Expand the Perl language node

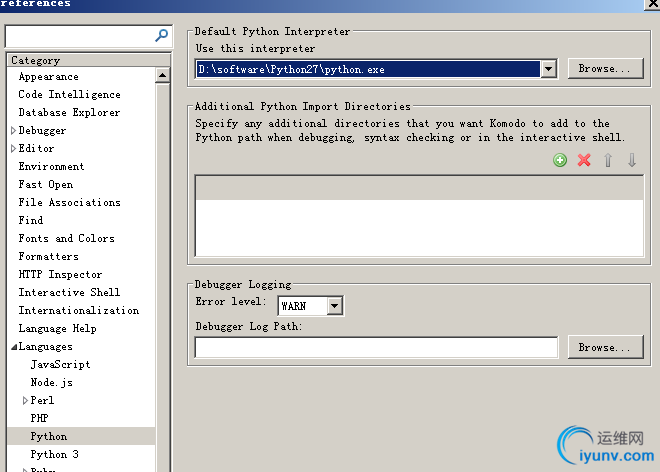click(x=25, y=400)
